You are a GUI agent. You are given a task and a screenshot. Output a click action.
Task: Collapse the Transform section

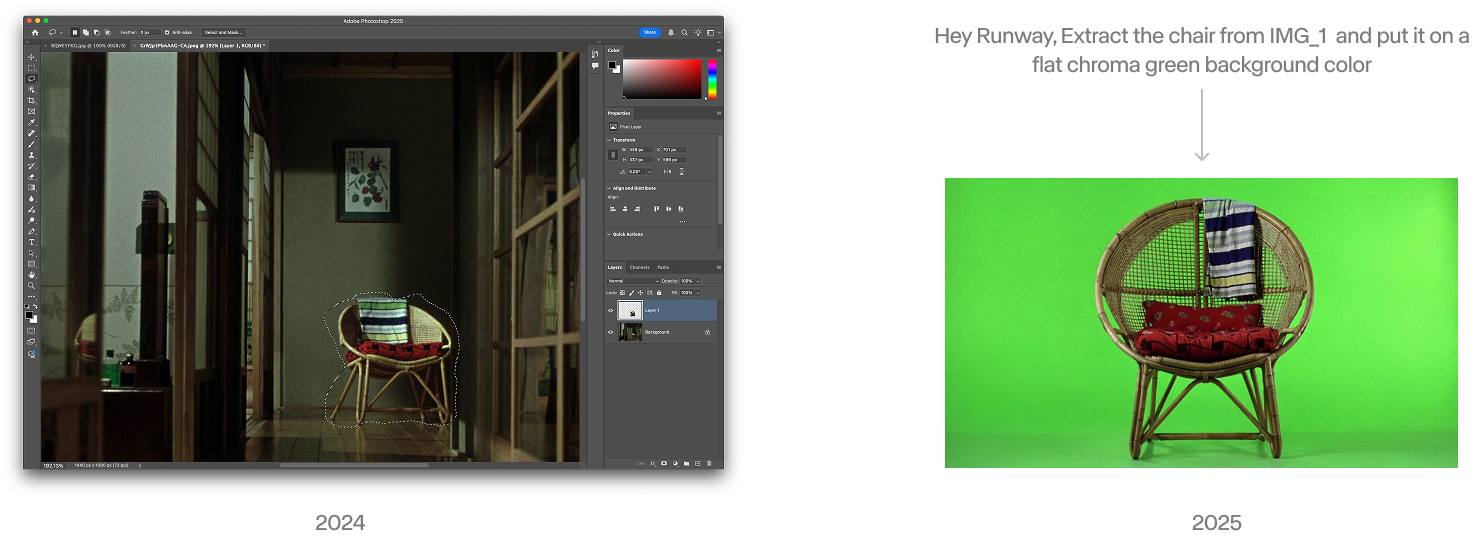click(609, 140)
